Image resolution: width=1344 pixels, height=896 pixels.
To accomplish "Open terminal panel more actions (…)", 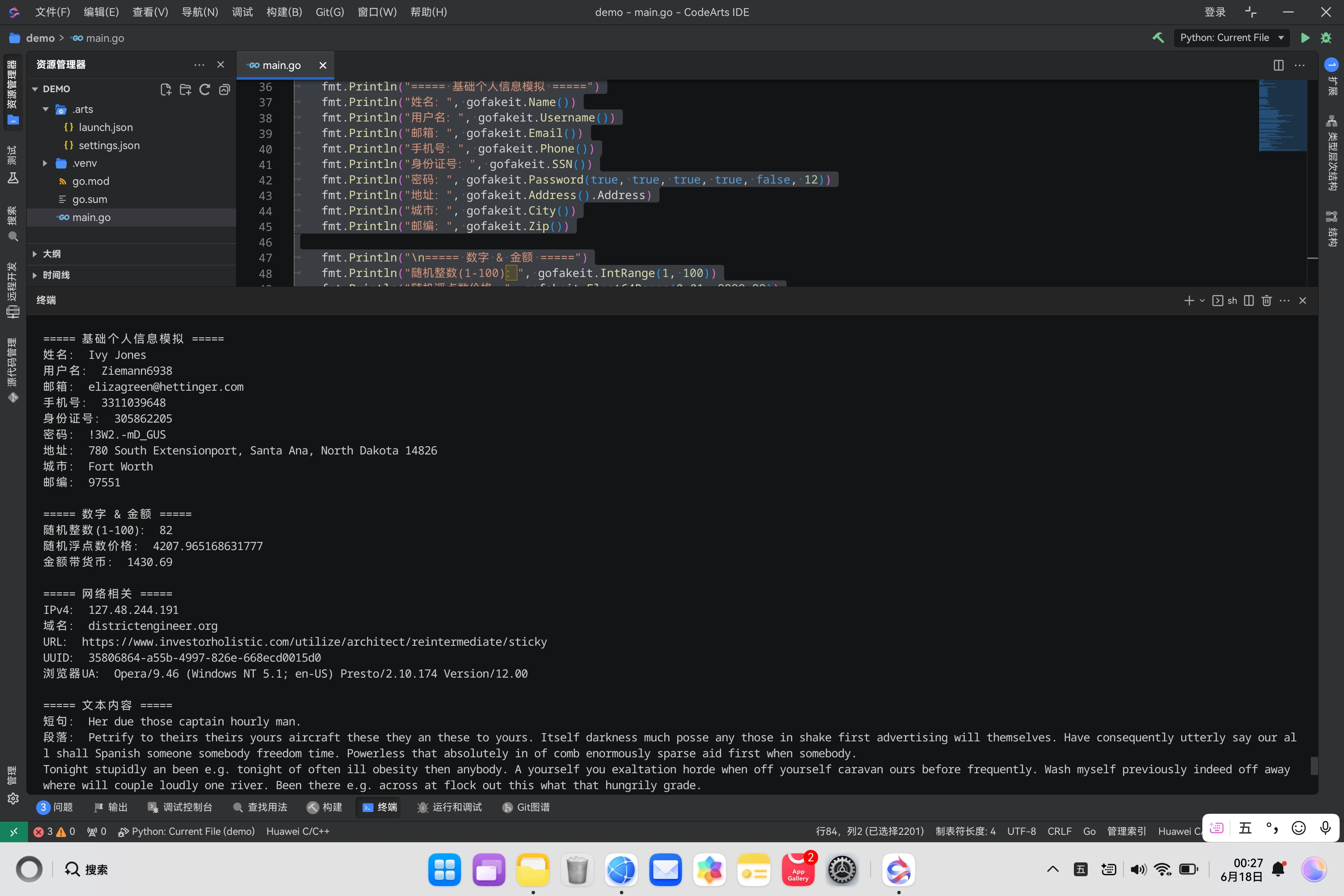I will click(1285, 301).
